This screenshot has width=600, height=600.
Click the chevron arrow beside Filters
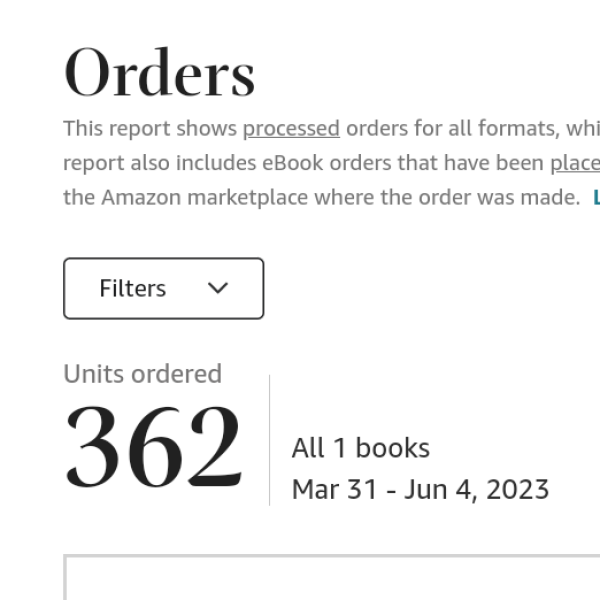(x=218, y=289)
